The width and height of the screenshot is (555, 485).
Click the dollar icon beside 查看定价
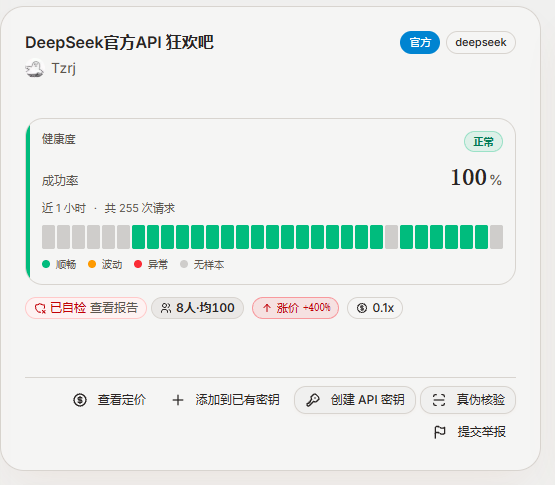tap(80, 400)
